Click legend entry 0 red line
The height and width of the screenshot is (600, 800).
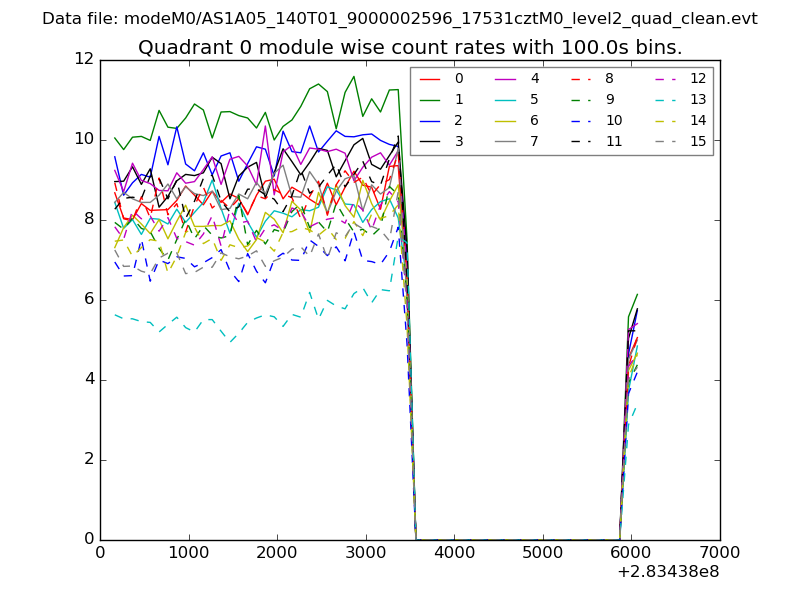(x=429, y=78)
